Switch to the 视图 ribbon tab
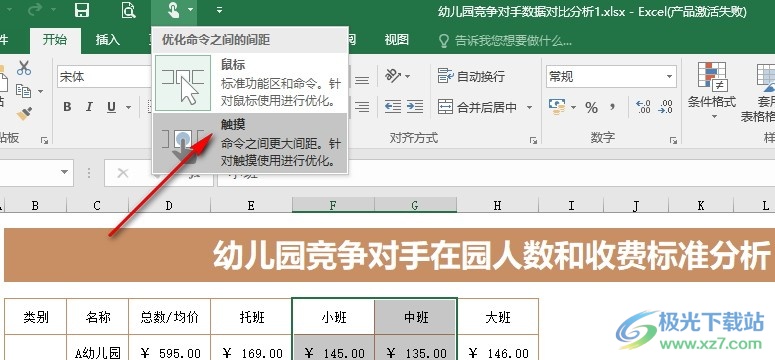This screenshot has height=360, width=775. (x=397, y=40)
